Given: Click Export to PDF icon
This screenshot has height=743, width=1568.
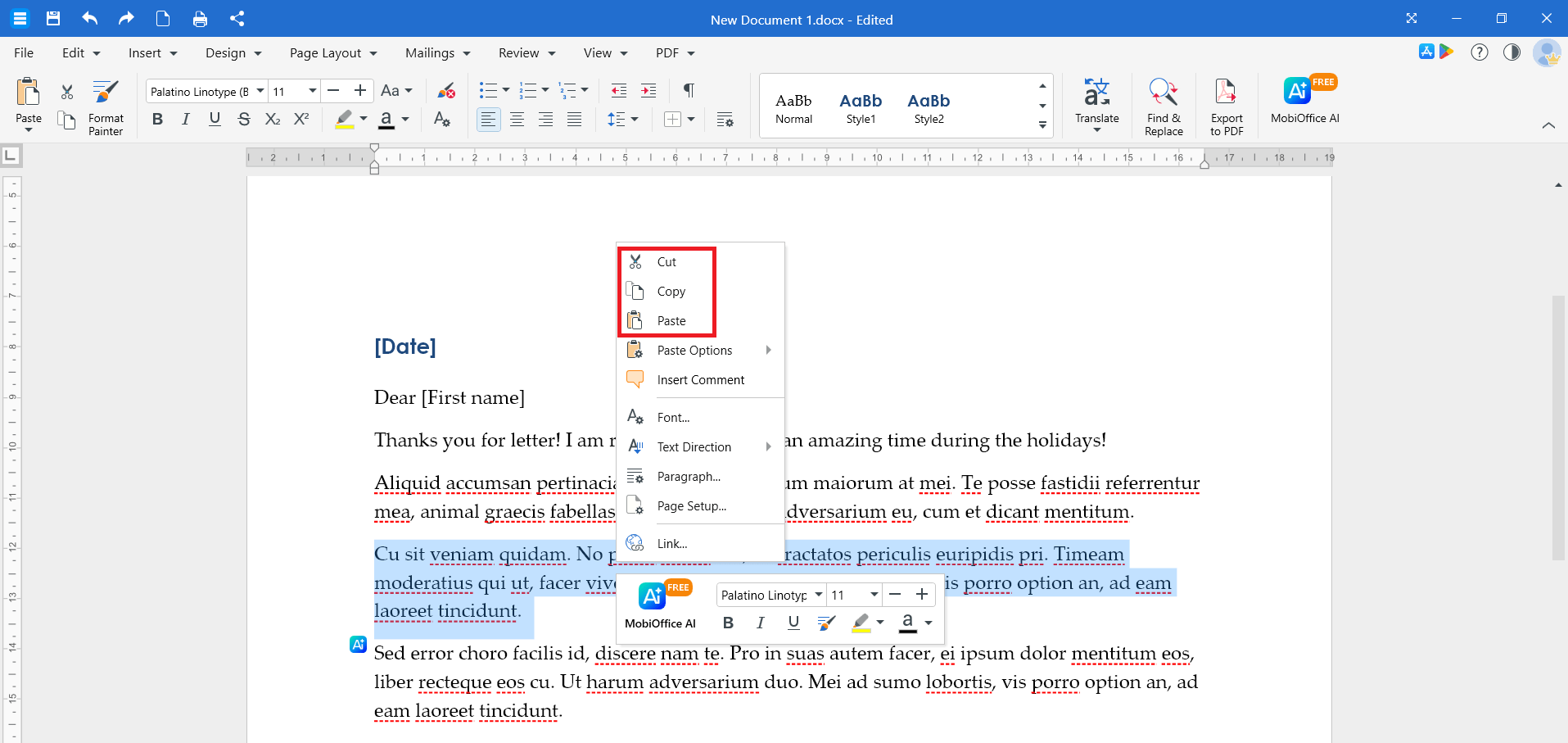Looking at the screenshot, I should (x=1227, y=107).
